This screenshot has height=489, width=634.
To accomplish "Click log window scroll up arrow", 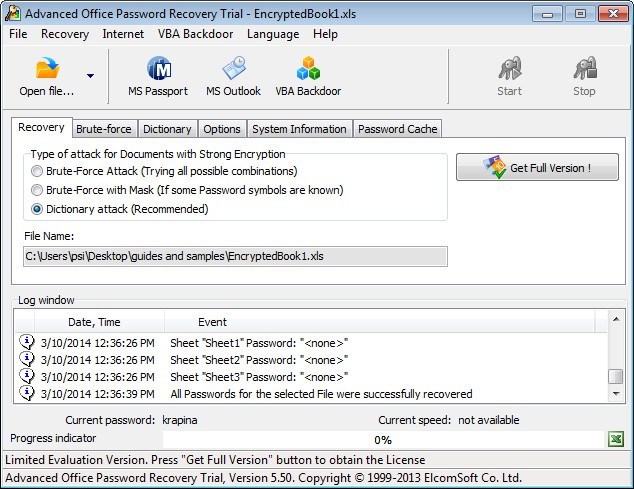I will pyautogui.click(x=616, y=320).
